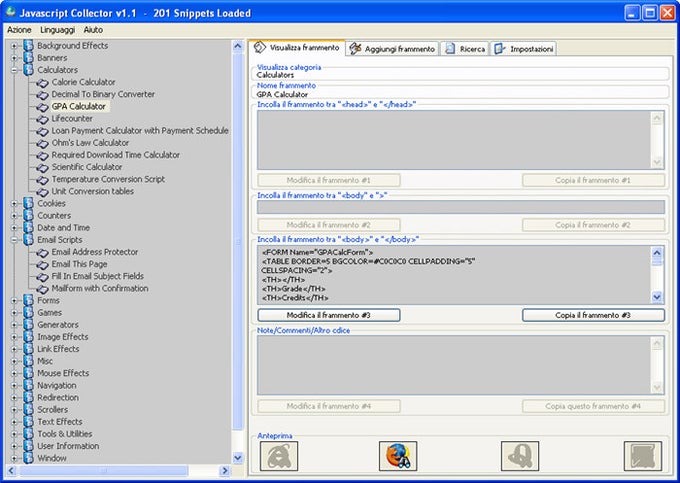Click the body snippet scroll-down arrow
The width and height of the screenshot is (680, 483).
click(657, 297)
